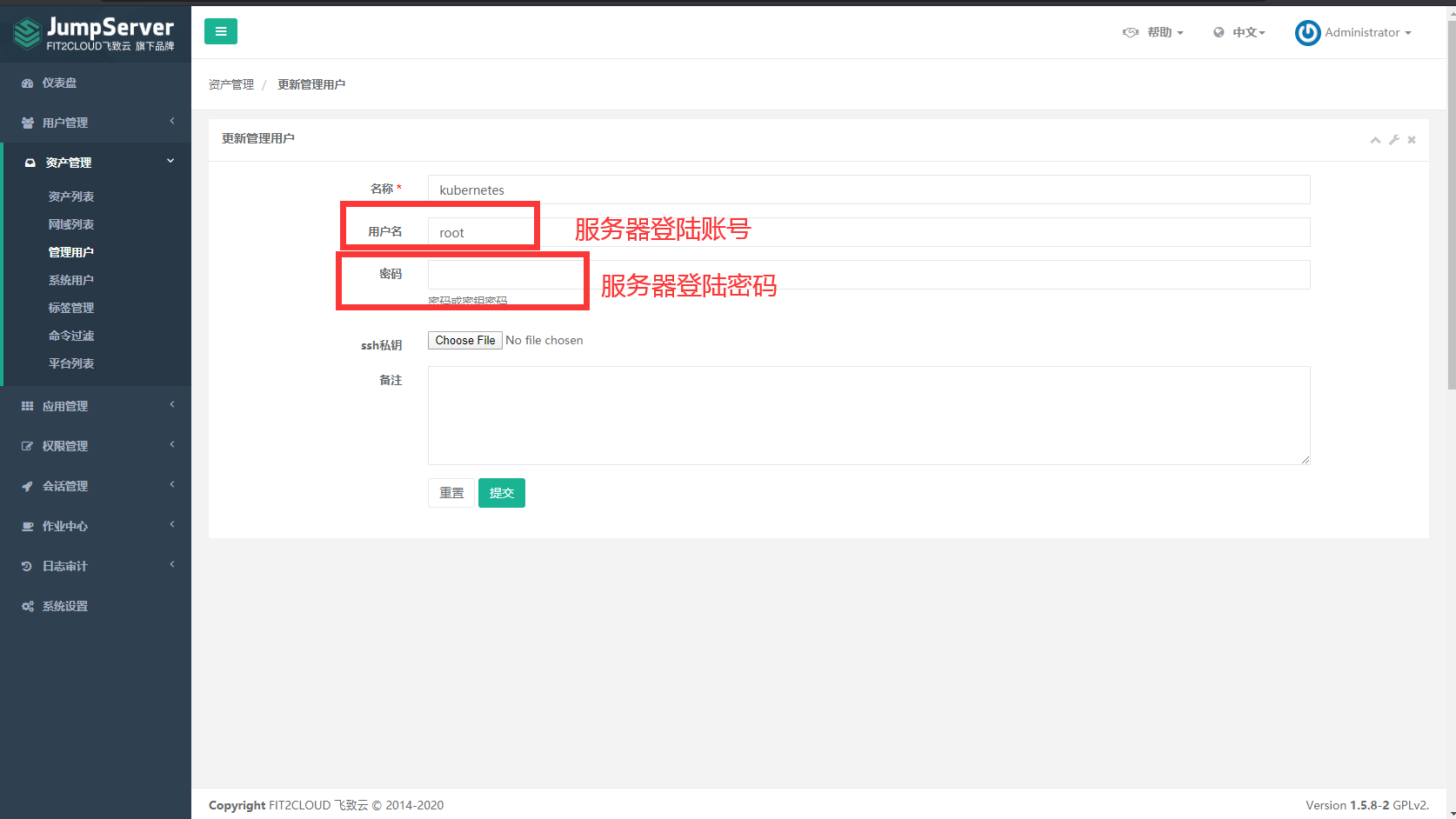Click the wrench settings icon in panel header
The width and height of the screenshot is (1456, 819).
[1394, 140]
